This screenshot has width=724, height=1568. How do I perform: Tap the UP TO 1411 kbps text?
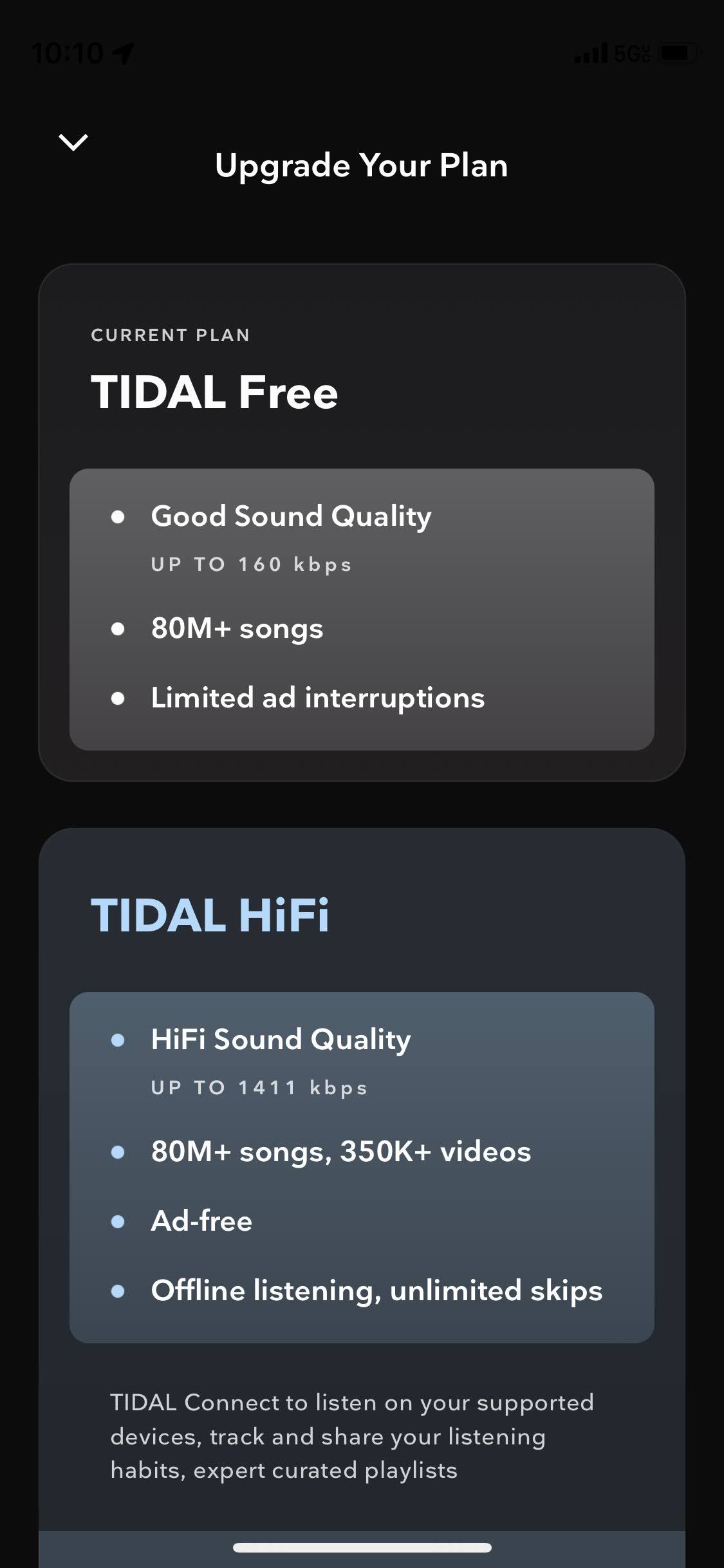[x=259, y=1088]
